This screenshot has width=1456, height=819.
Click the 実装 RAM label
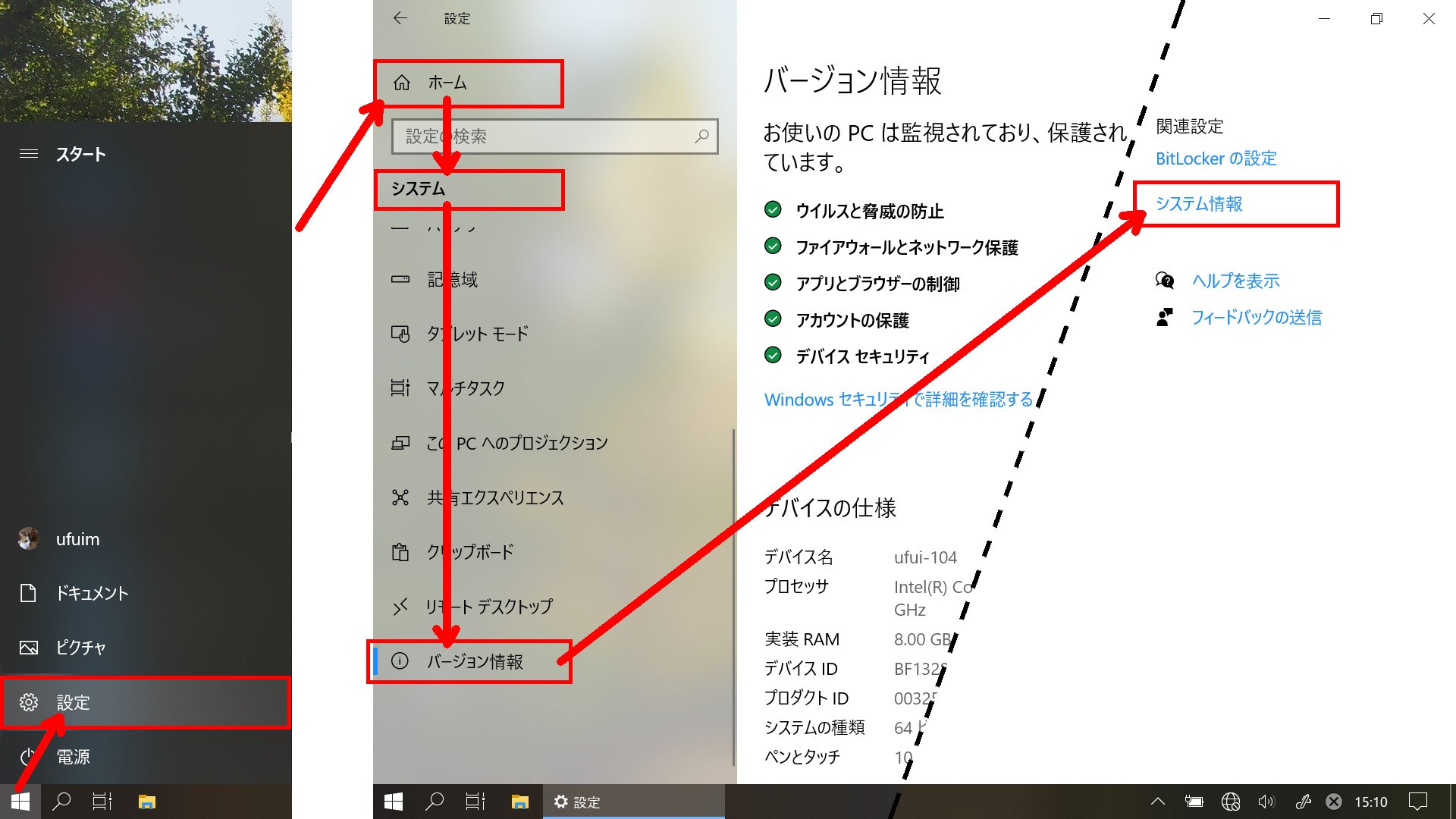802,639
